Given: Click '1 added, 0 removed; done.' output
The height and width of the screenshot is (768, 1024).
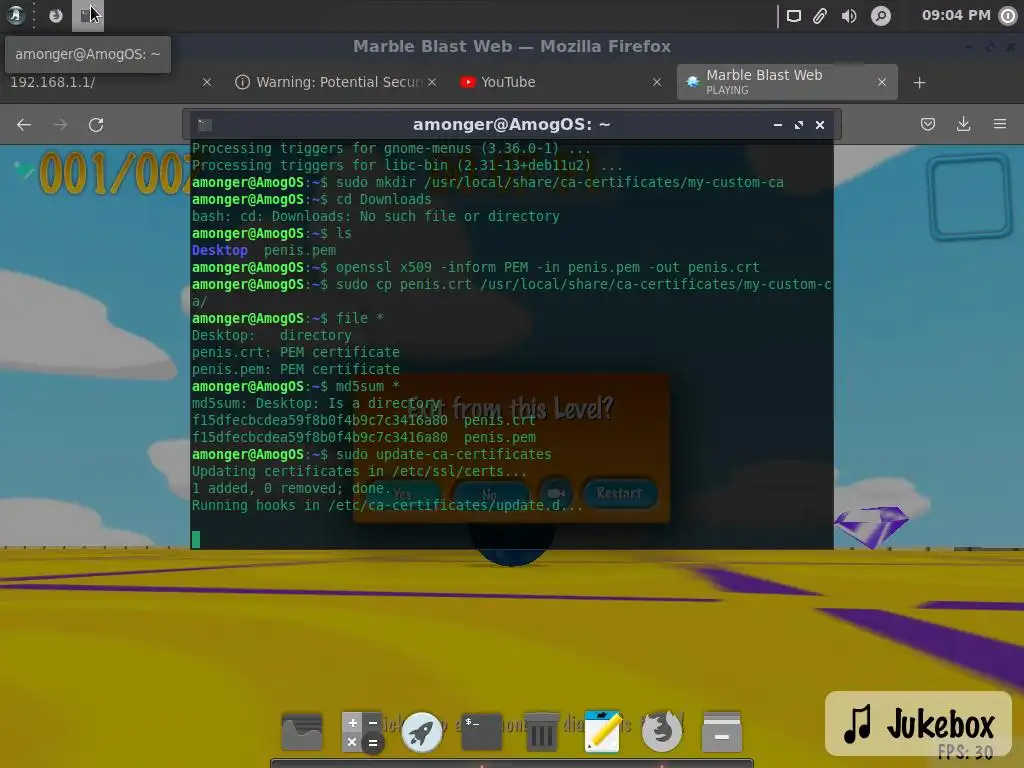Looking at the screenshot, I should [x=291, y=488].
